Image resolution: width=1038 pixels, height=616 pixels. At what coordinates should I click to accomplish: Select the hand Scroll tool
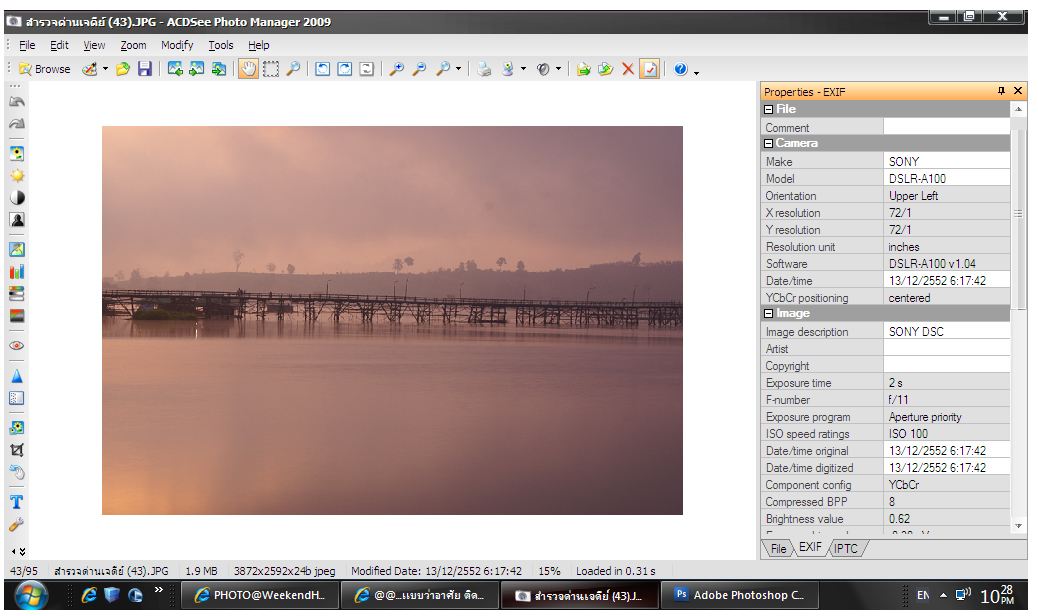247,69
